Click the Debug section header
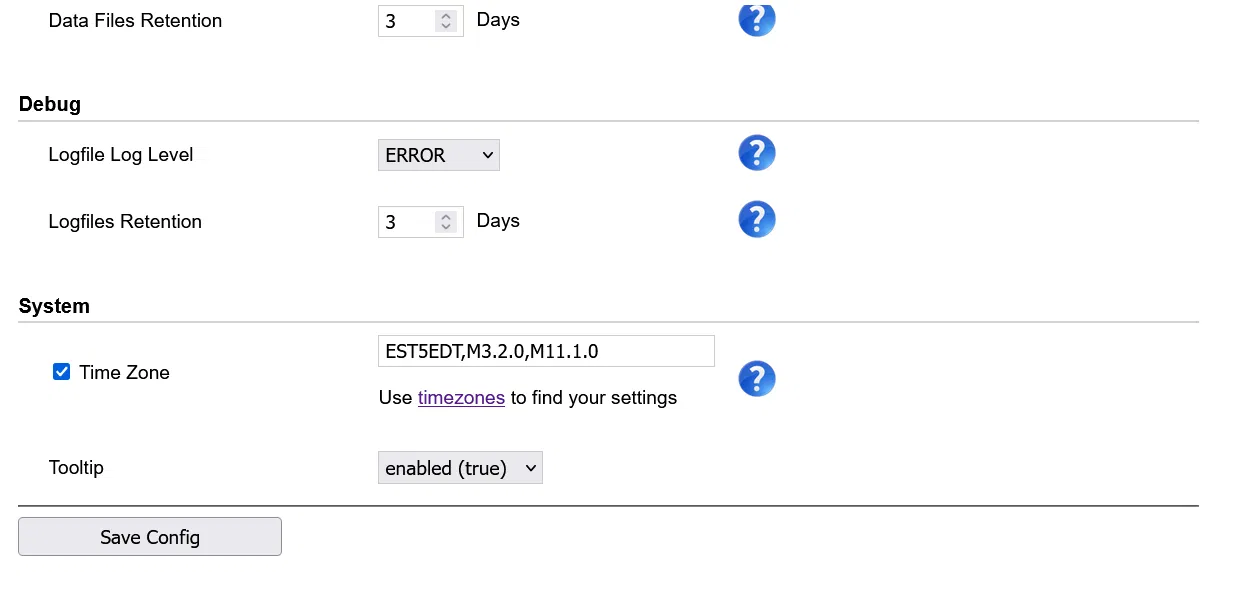The width and height of the screenshot is (1242, 604). 49,104
